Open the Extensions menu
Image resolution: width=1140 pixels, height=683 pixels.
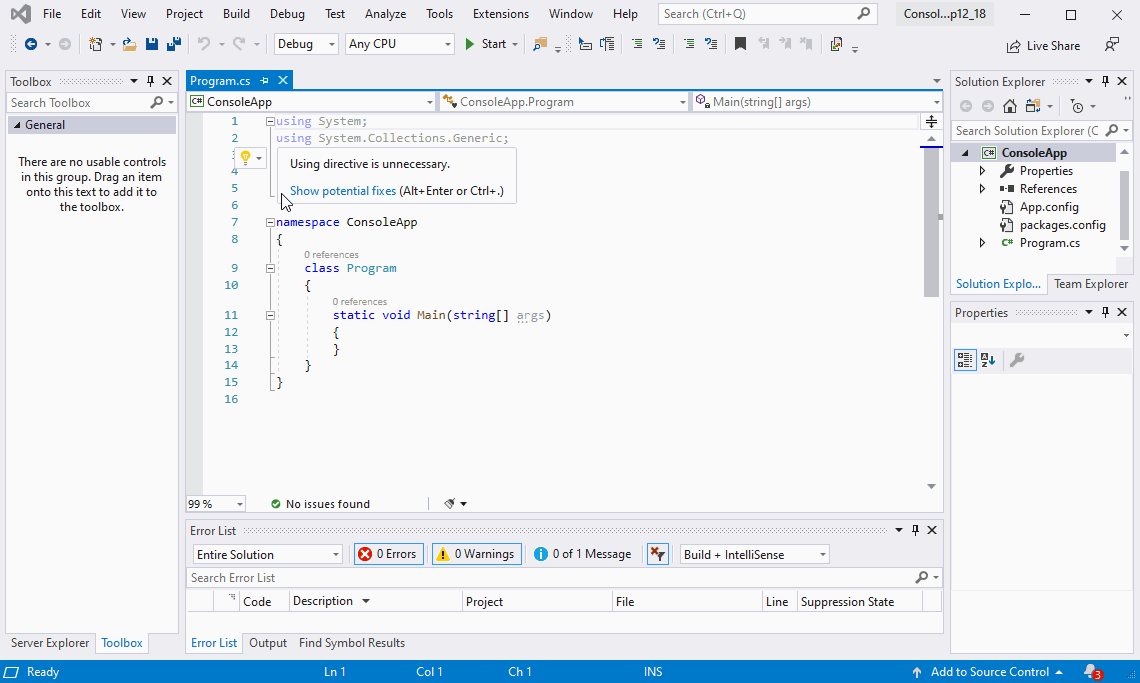(x=501, y=14)
